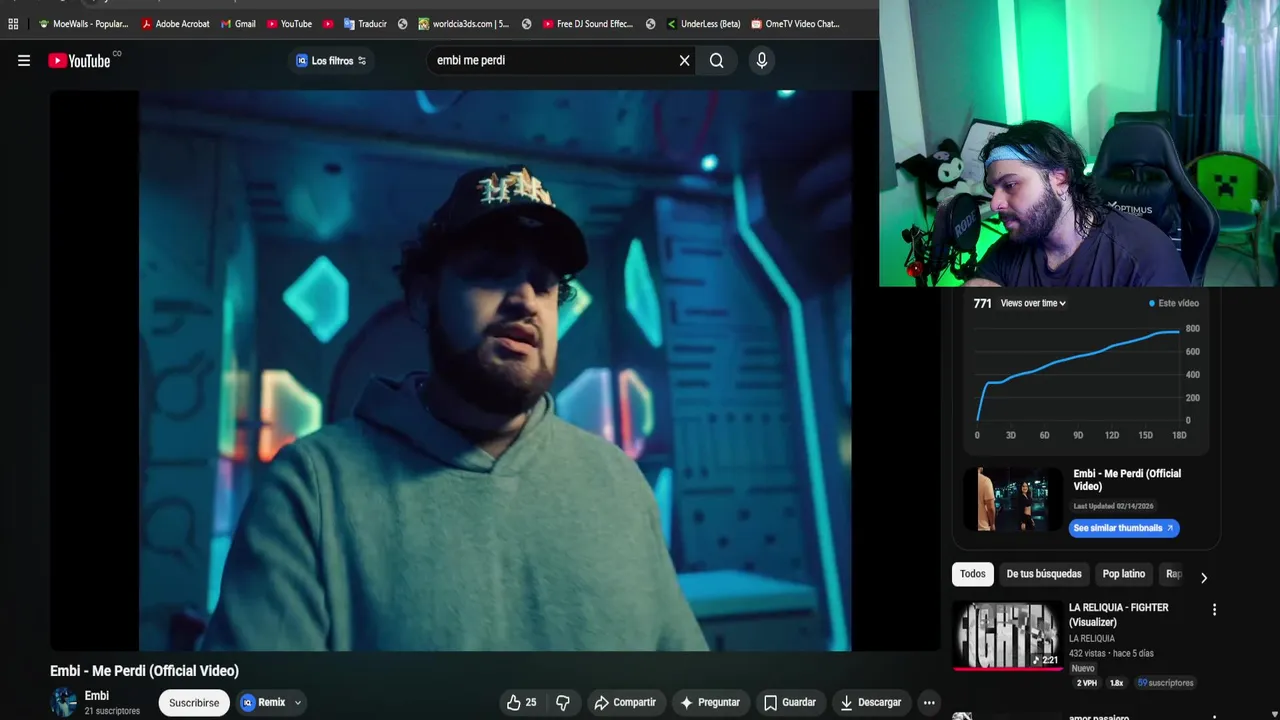Go to YouTube home via logo
This screenshot has height=720, width=1280.
point(81,61)
